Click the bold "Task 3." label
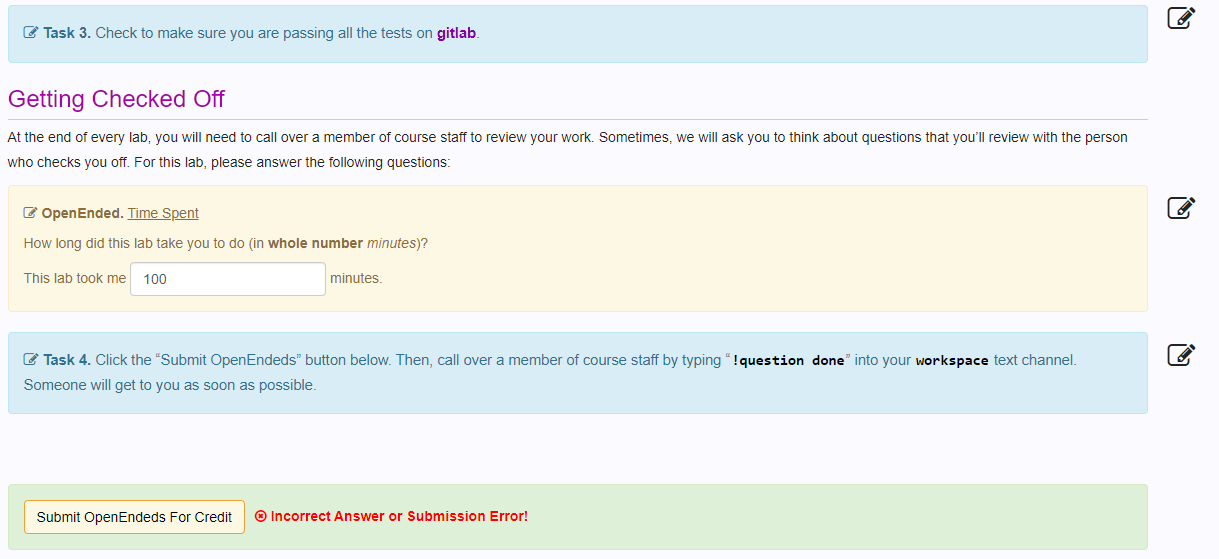The height and width of the screenshot is (559, 1219). [x=67, y=33]
